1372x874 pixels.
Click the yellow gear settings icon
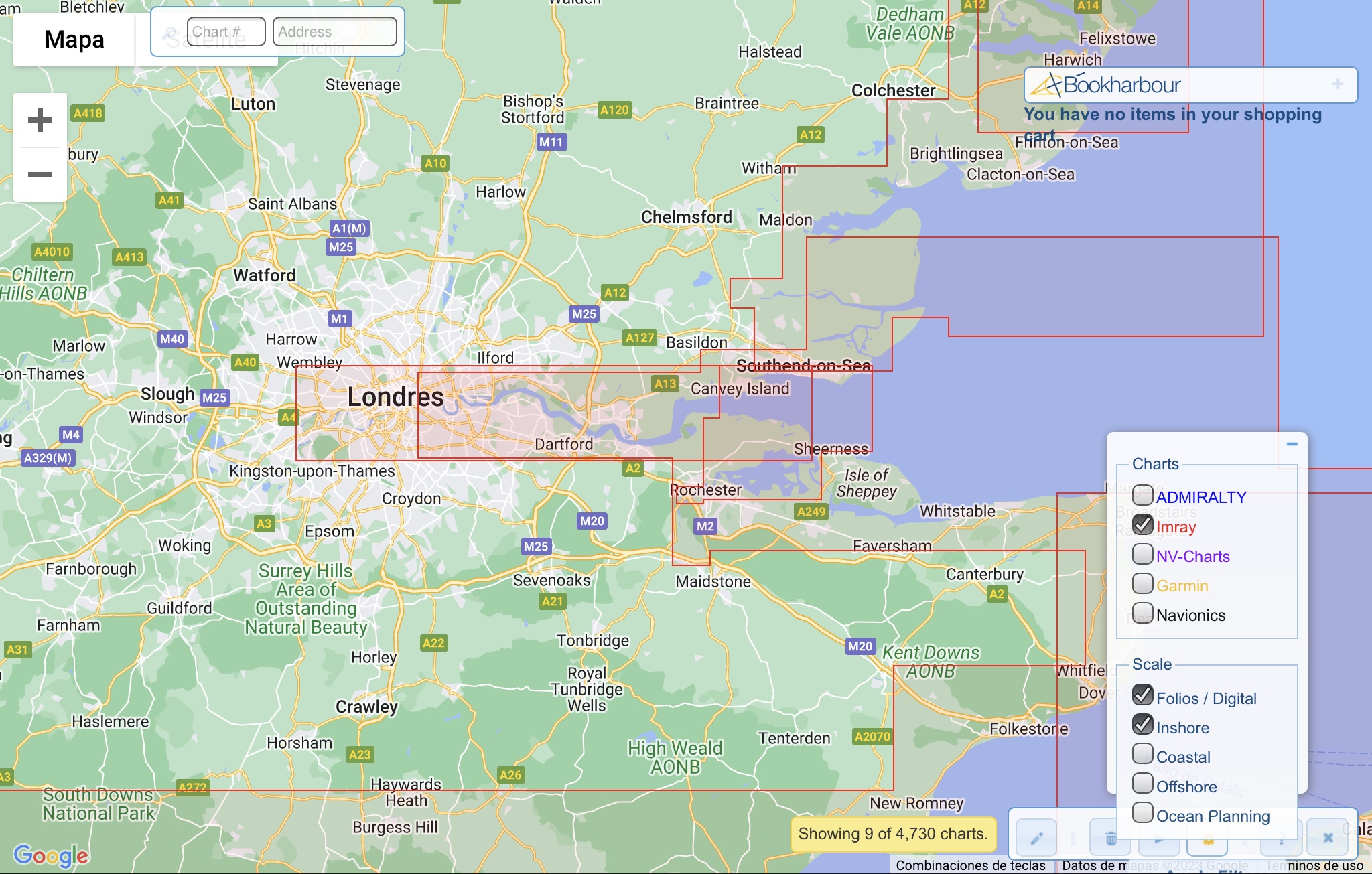click(1209, 840)
